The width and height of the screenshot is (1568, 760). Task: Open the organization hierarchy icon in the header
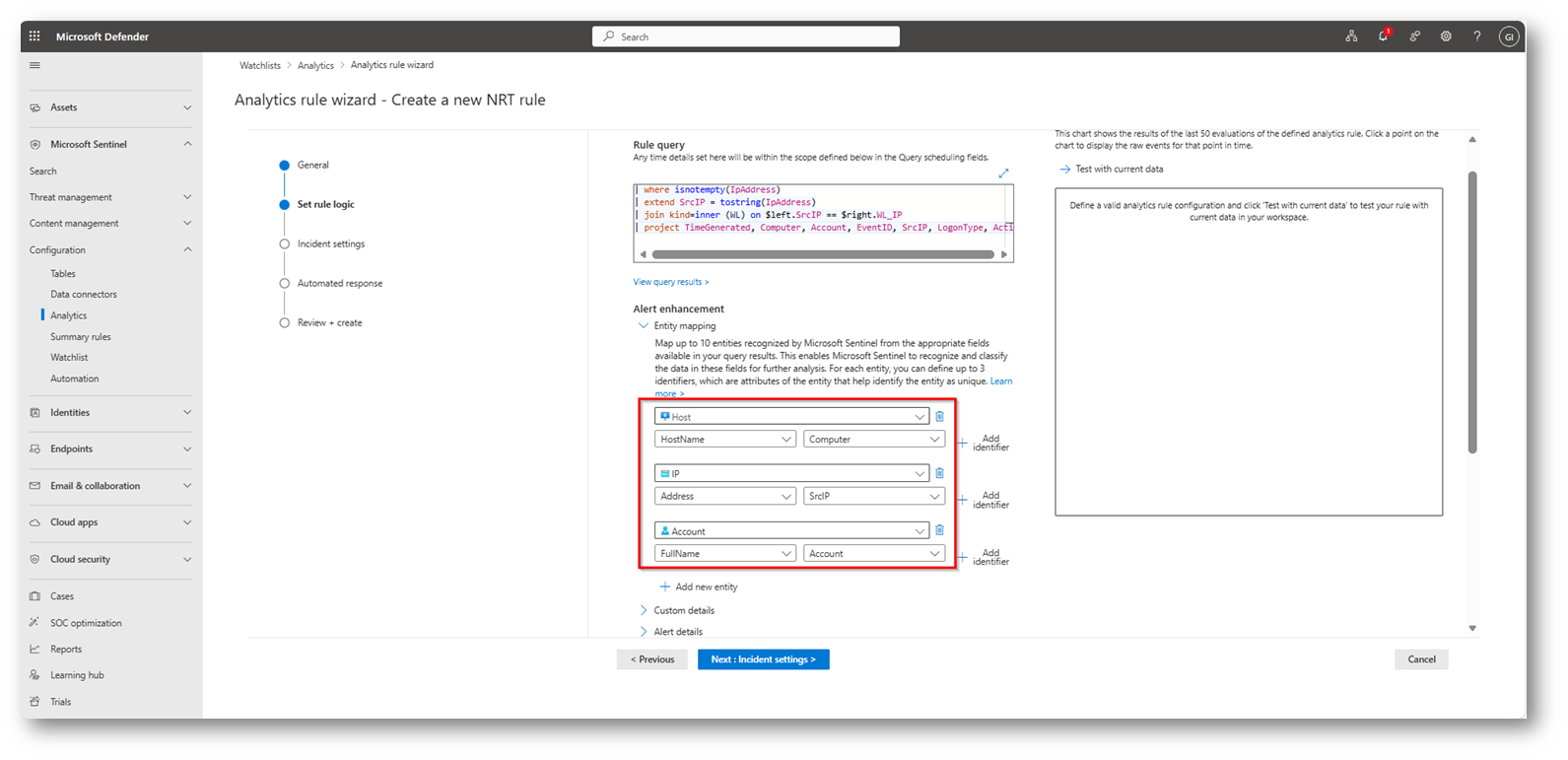point(1351,36)
